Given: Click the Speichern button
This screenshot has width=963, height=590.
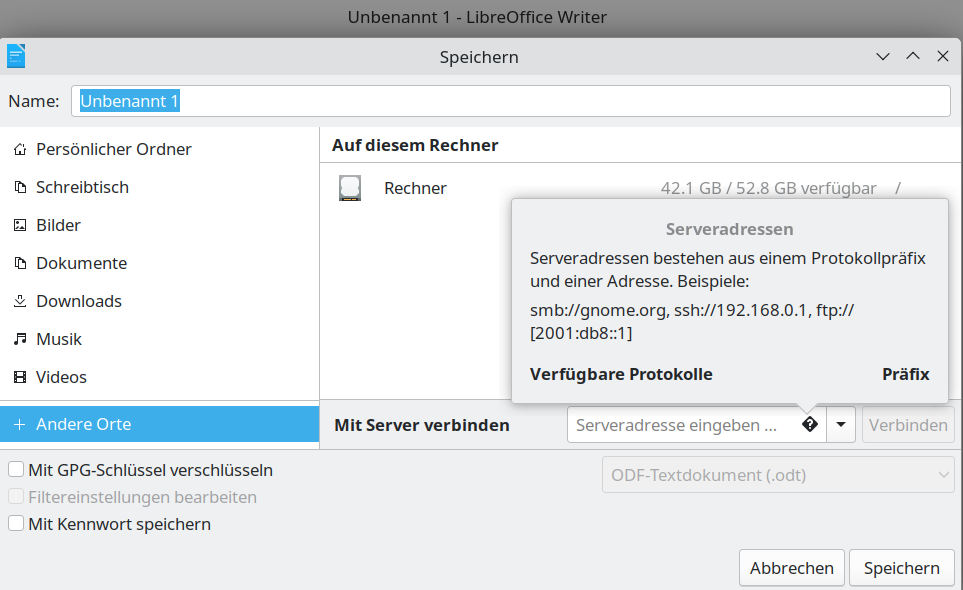Looking at the screenshot, I should tap(902, 568).
